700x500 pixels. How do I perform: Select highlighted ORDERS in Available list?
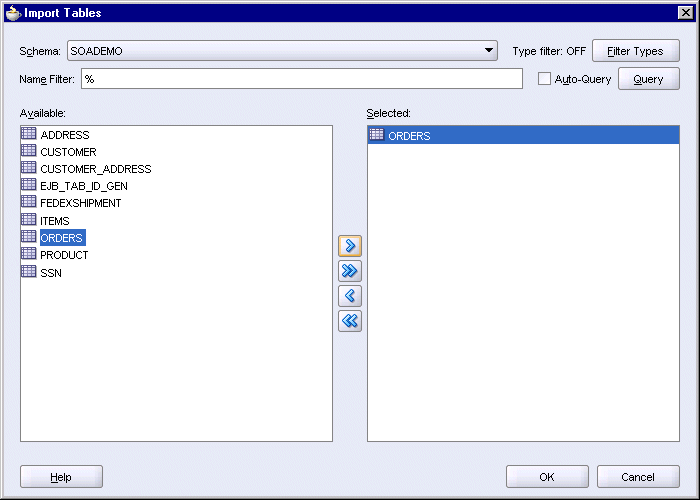pyautogui.click(x=62, y=238)
